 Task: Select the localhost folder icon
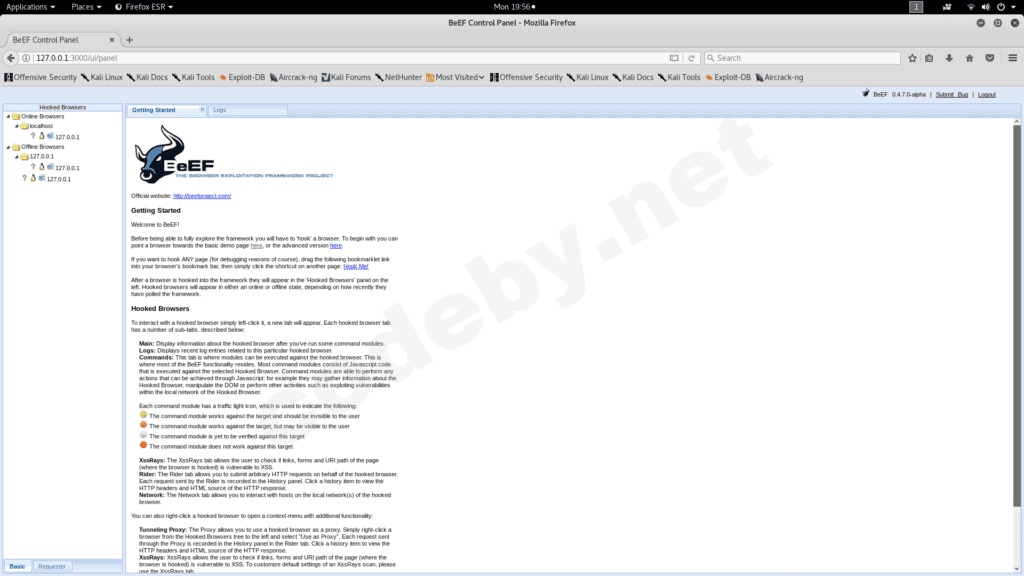[x=24, y=126]
